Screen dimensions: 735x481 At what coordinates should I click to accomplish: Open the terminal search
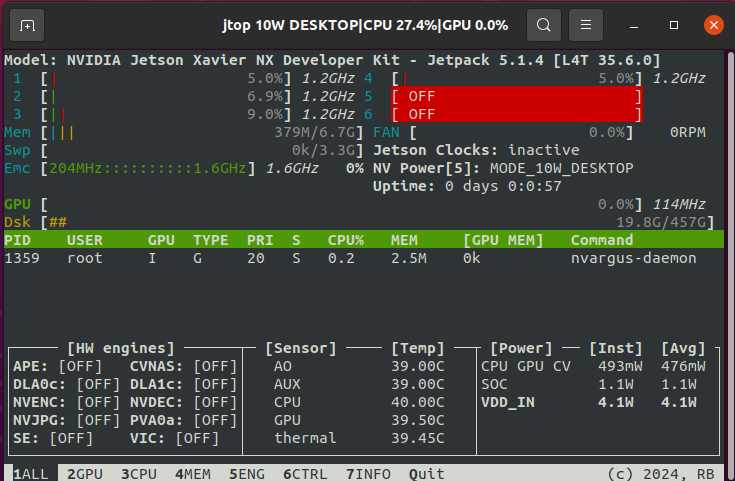[543, 25]
